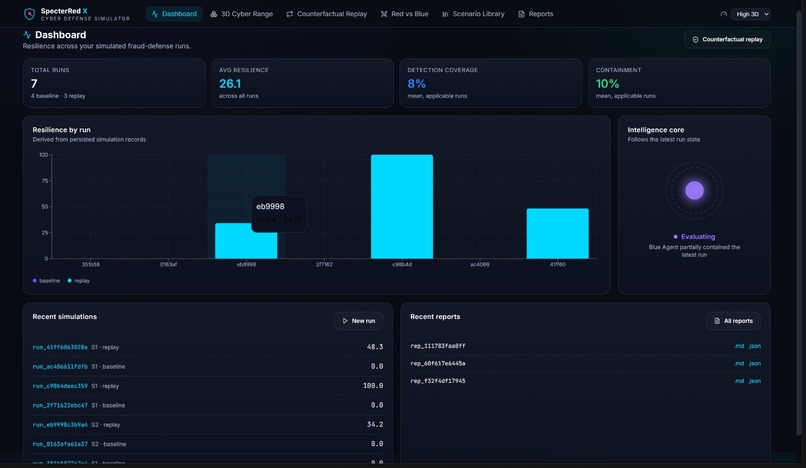Click the Counterfactual replay button
806x468 pixels.
pyautogui.click(x=727, y=40)
